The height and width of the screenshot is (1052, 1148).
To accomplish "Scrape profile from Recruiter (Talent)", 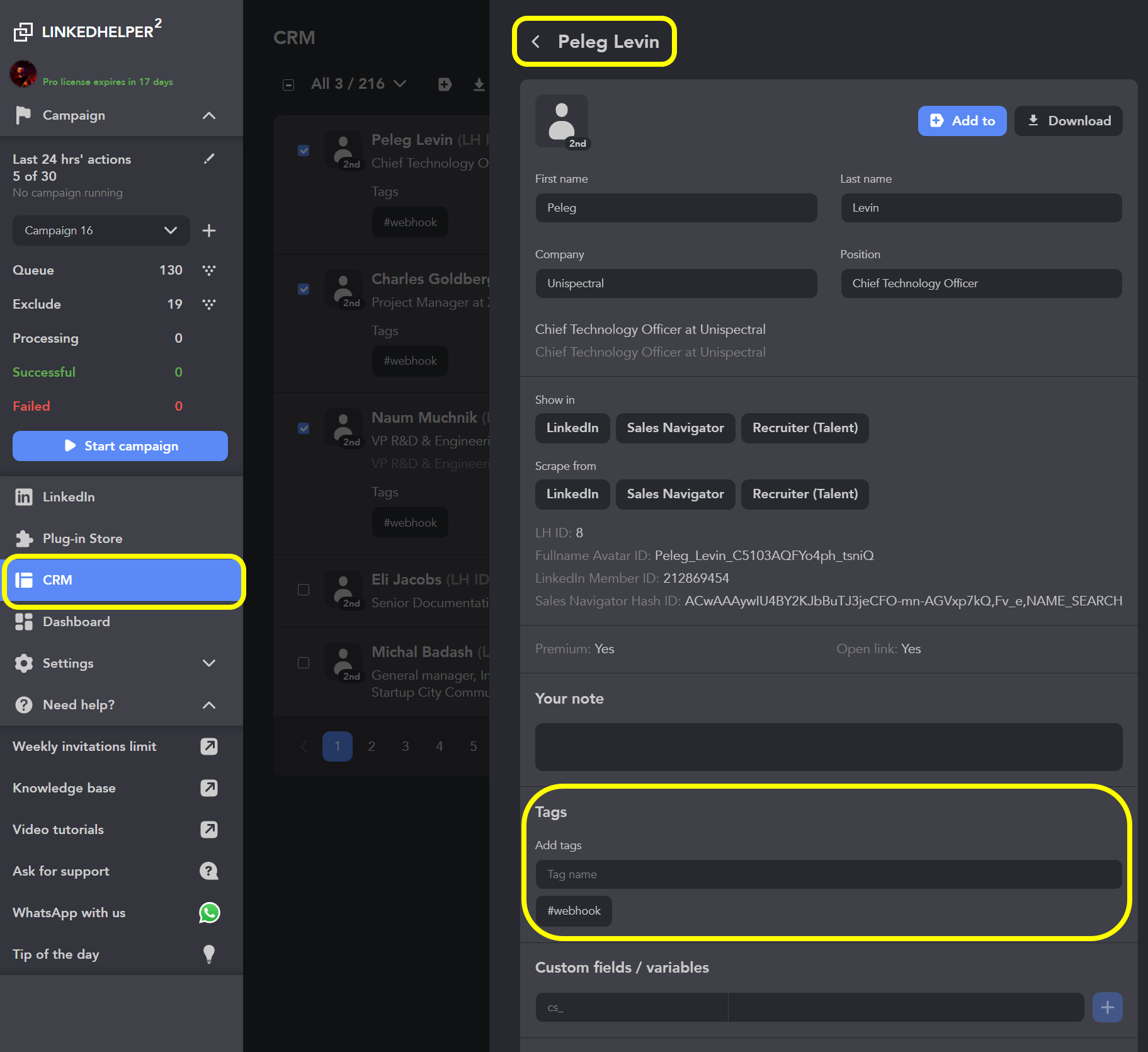I will [x=805, y=495].
